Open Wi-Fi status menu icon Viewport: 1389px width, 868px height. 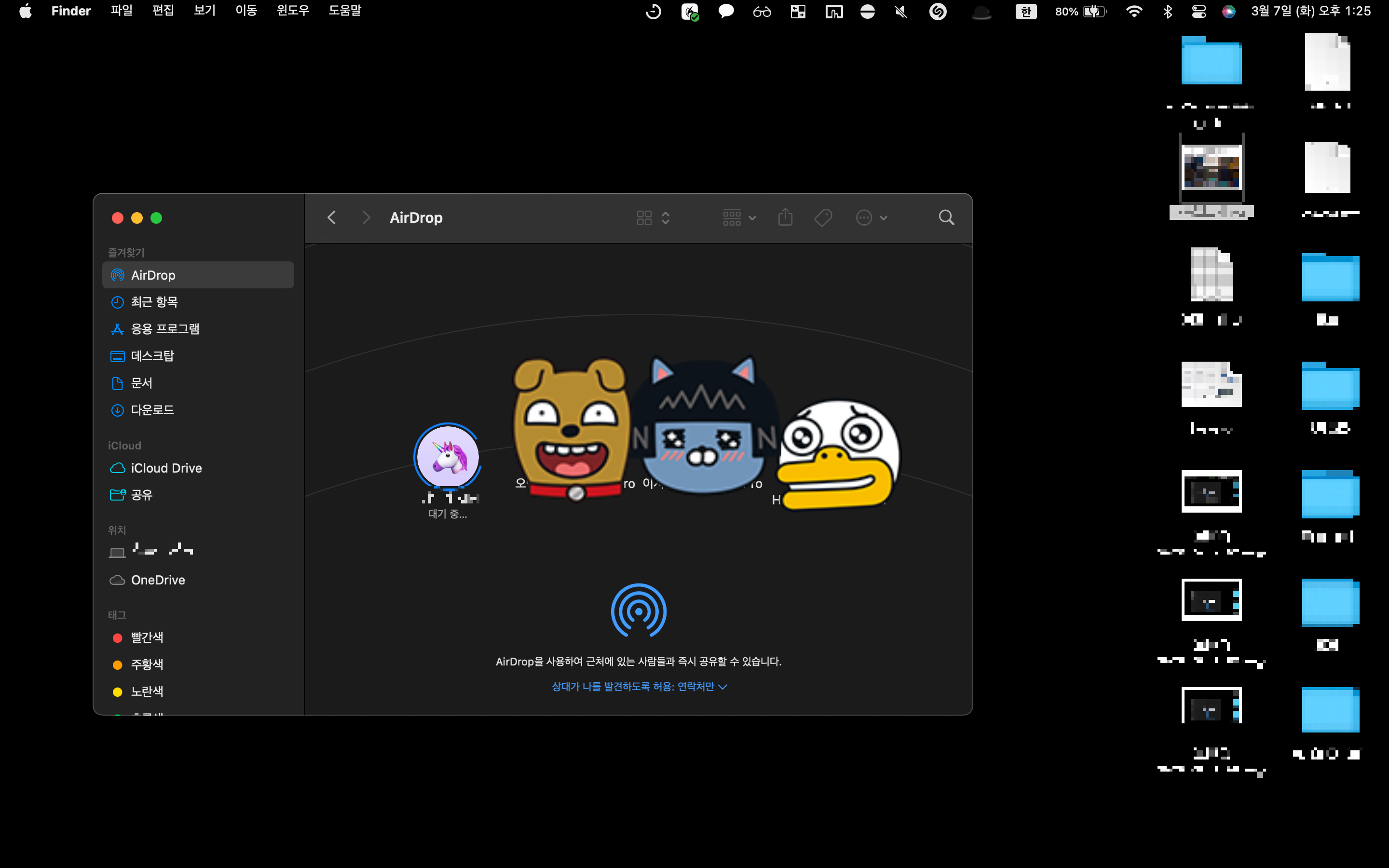[x=1133, y=11]
